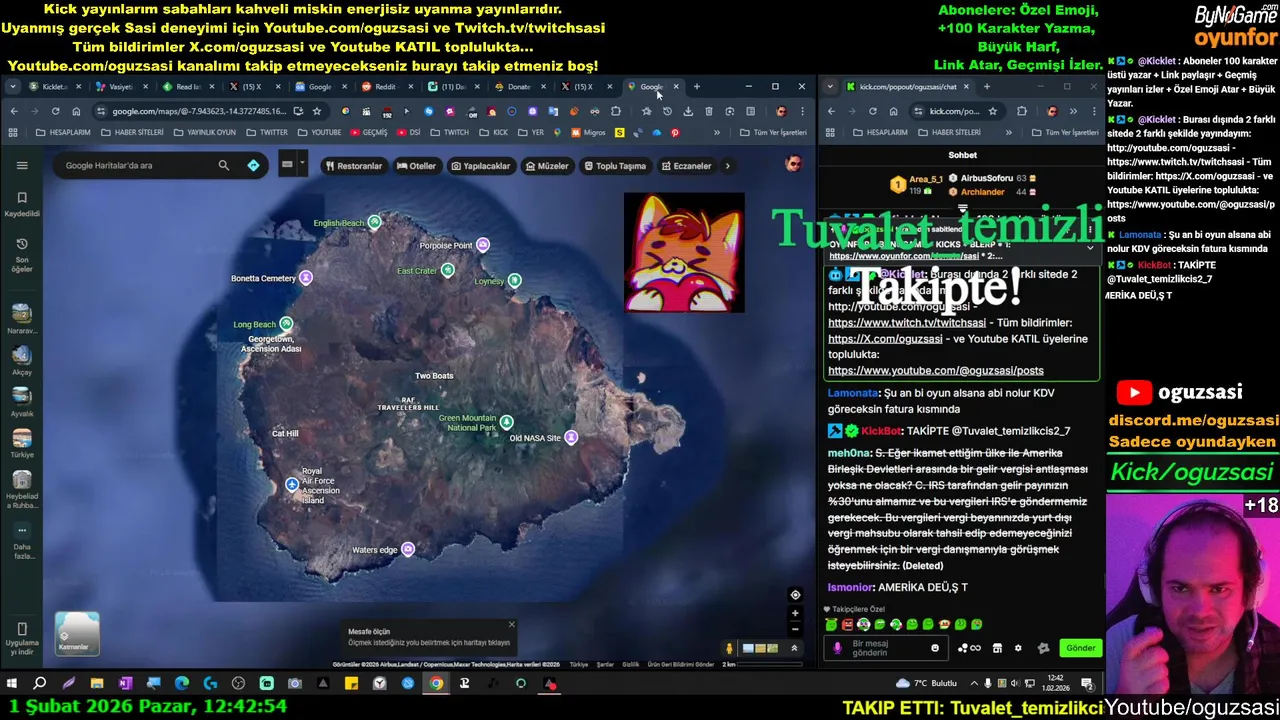Expand the imagery strip with chevron
The height and width of the screenshot is (720, 1280).
(794, 648)
